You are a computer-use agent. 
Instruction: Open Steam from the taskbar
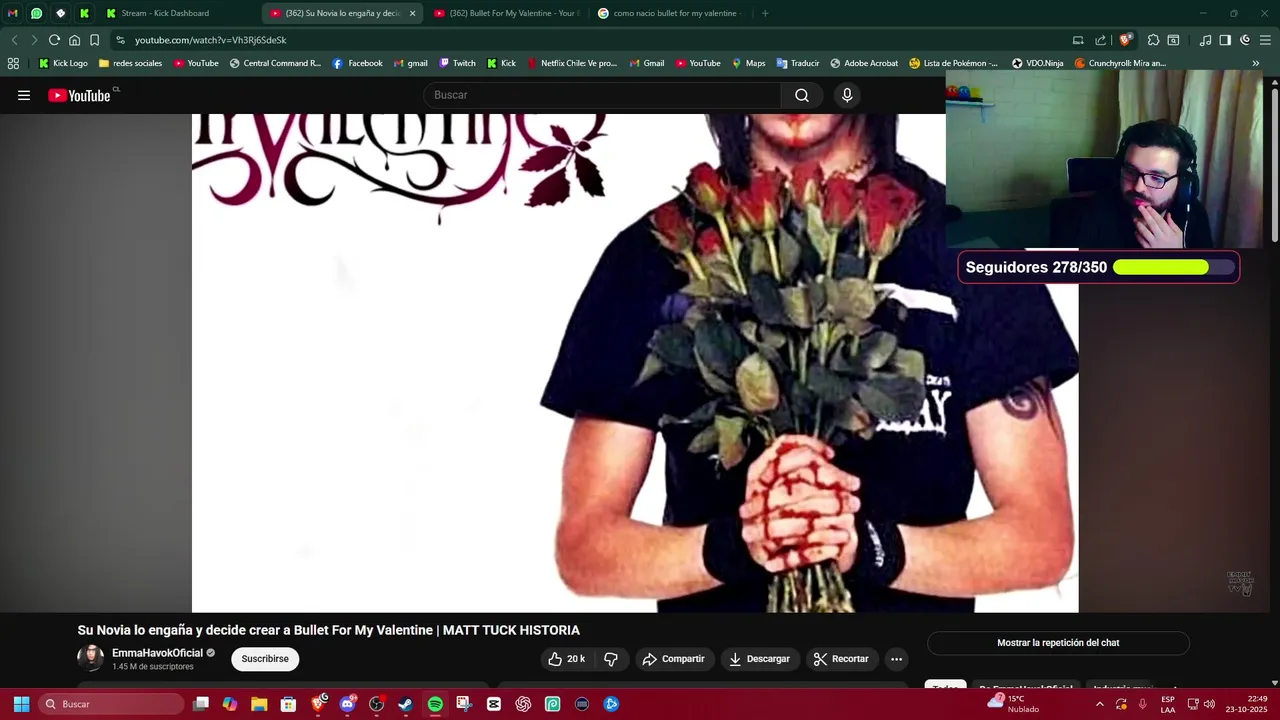pyautogui.click(x=405, y=704)
